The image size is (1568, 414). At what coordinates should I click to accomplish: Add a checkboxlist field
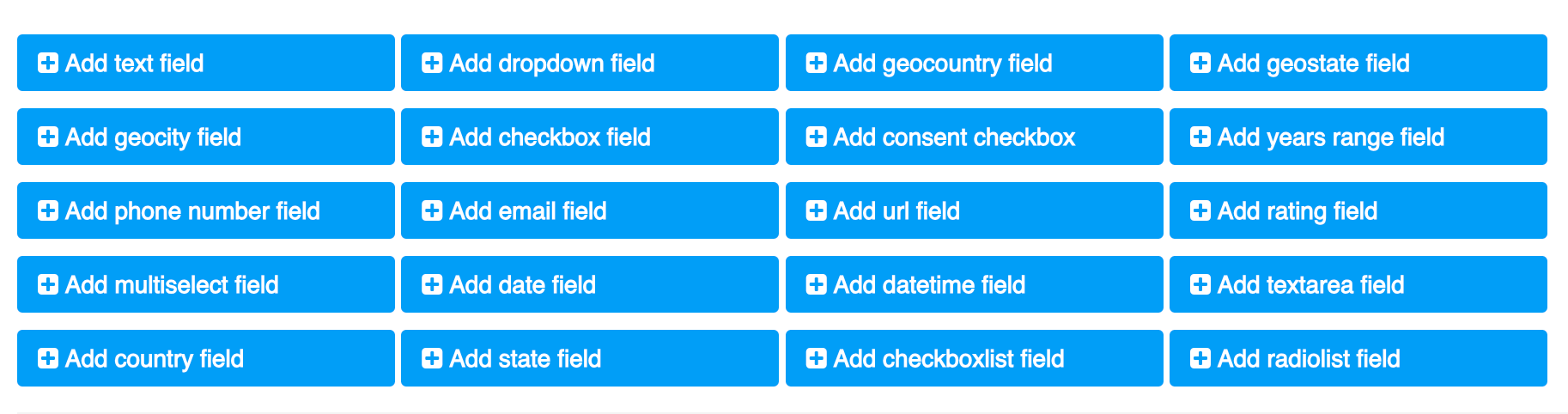(974, 358)
